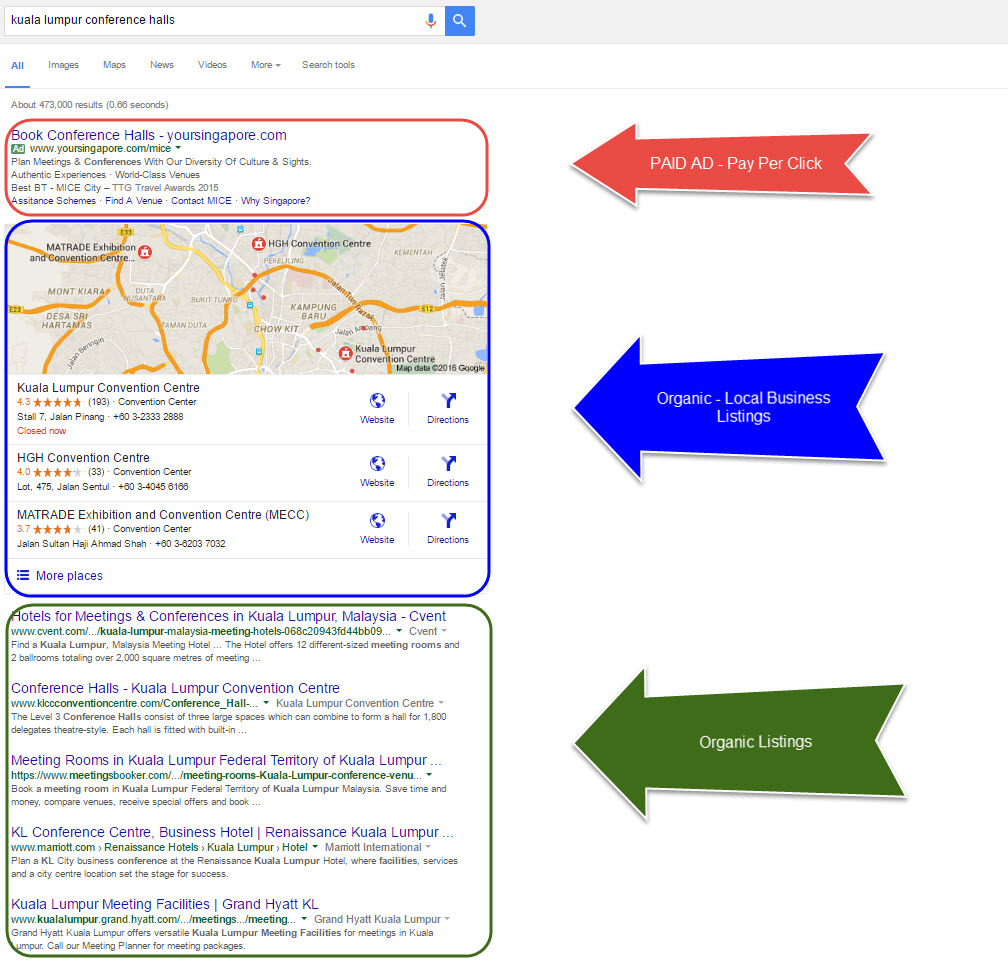The height and width of the screenshot is (967, 1008).
Task: Click the '+60 3-2333 2888' phone number
Action: point(148,417)
